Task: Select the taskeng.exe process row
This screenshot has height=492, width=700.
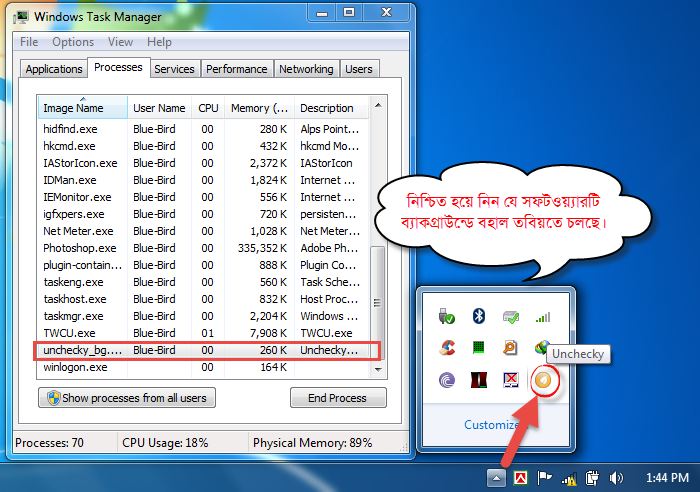Action: pyautogui.click(x=204, y=282)
